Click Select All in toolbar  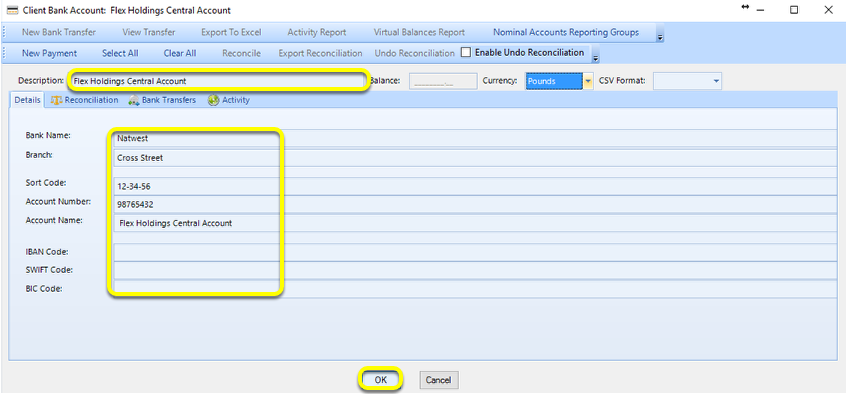coord(120,53)
